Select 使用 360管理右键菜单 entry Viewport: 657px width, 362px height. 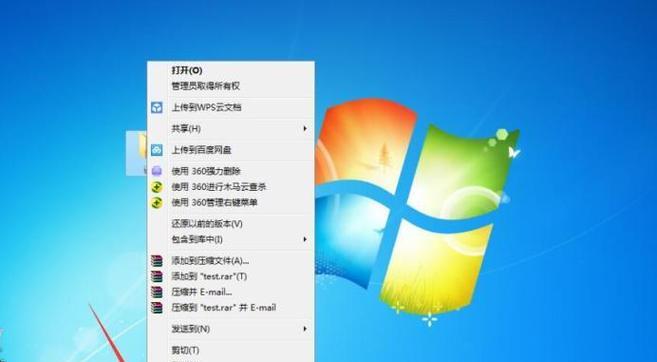tap(230, 203)
